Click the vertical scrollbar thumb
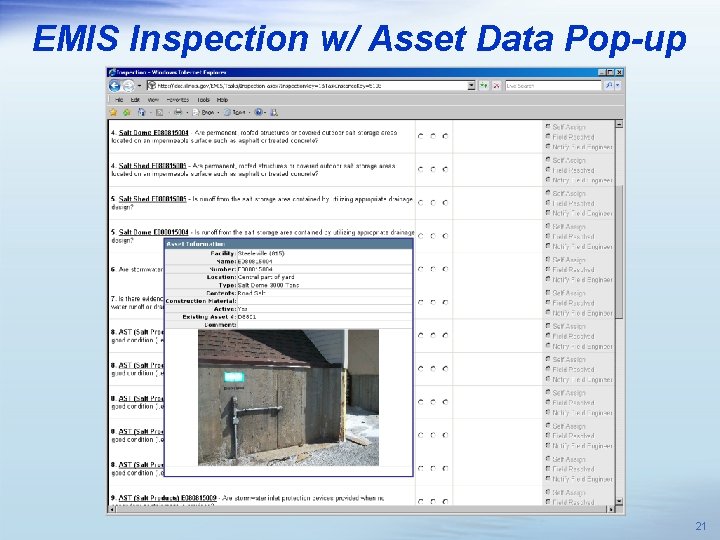The height and width of the screenshot is (540, 720). click(x=619, y=251)
